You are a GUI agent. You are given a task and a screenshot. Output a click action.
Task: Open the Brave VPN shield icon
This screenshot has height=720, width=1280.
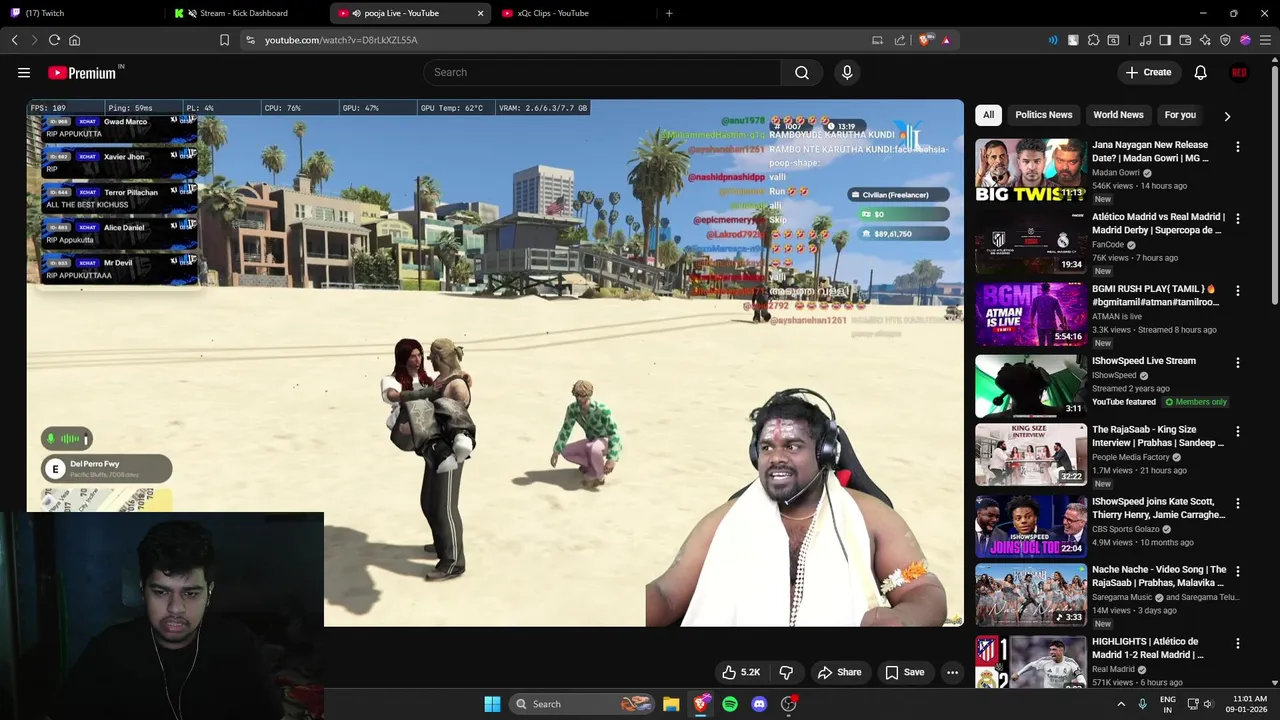1225,40
